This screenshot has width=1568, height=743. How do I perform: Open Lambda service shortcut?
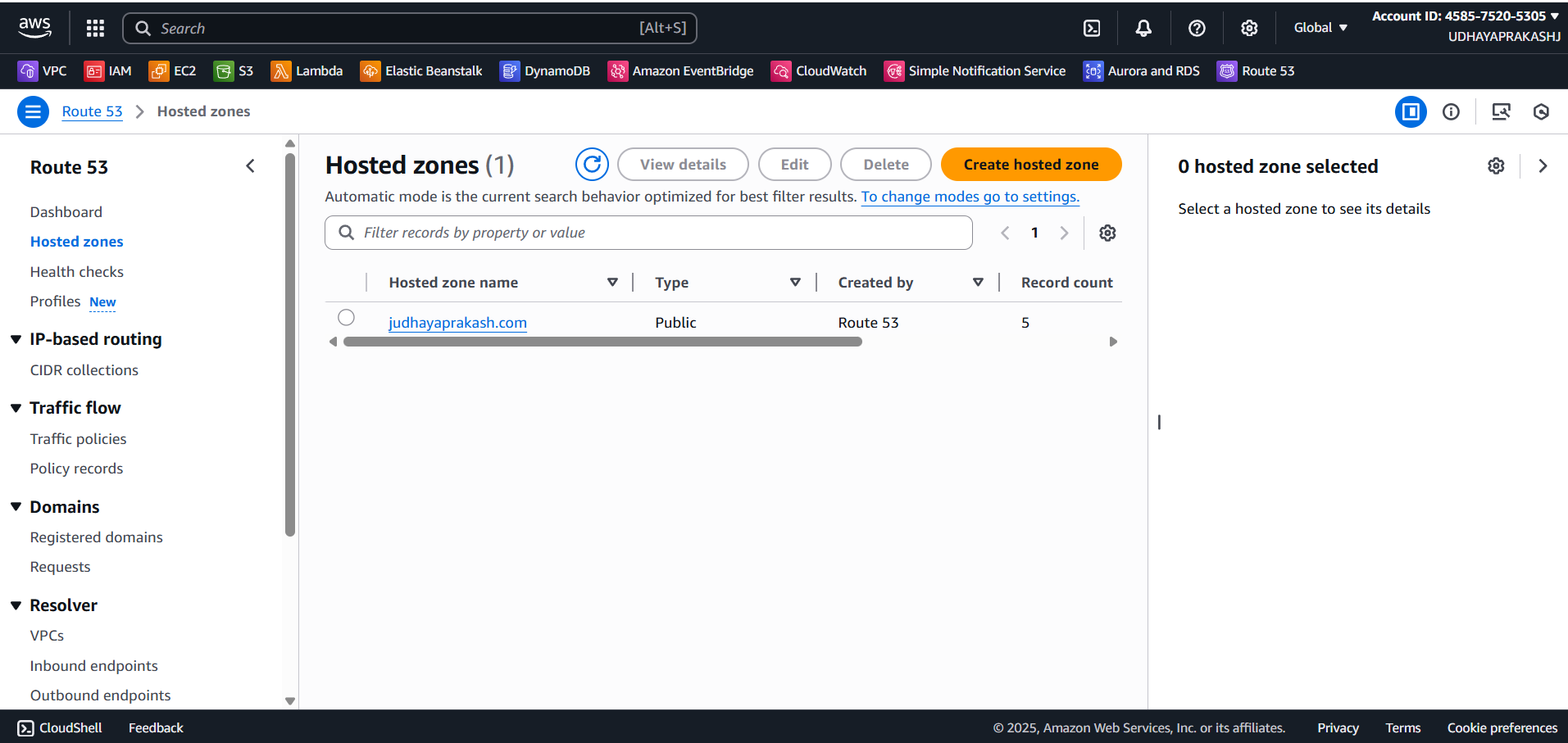307,71
